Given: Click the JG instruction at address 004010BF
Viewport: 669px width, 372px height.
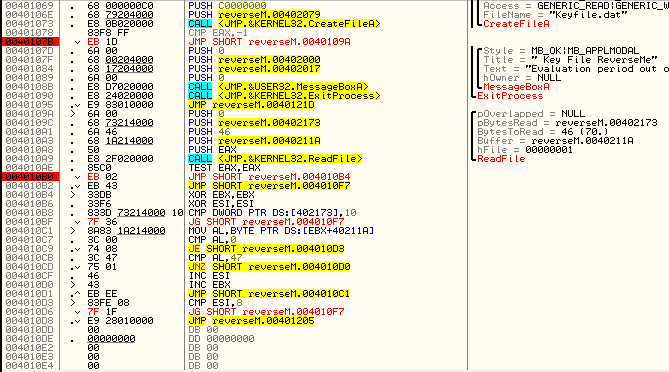Looking at the screenshot, I should click(266, 222).
